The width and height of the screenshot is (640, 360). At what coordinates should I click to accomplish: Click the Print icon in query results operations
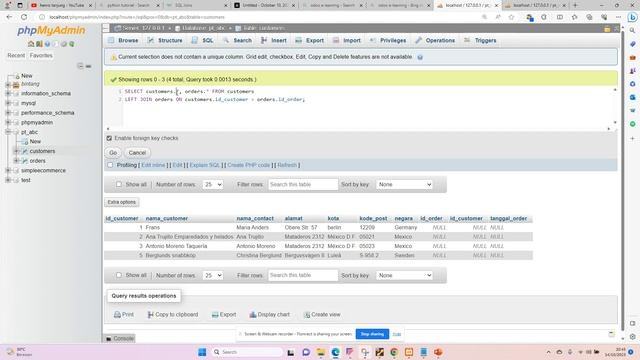pyautogui.click(x=117, y=315)
